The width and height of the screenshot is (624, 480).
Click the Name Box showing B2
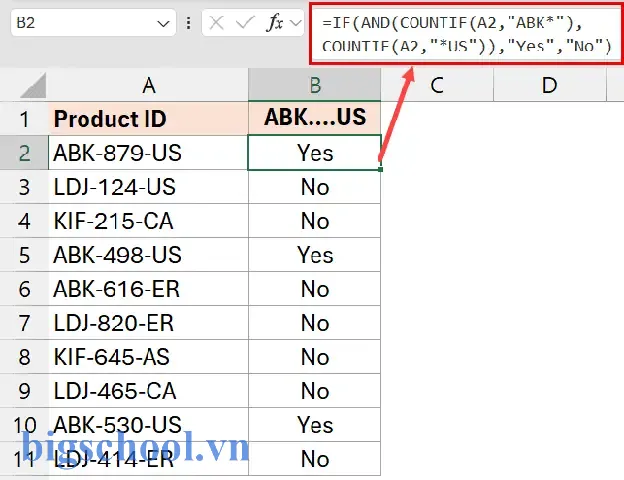[93, 23]
